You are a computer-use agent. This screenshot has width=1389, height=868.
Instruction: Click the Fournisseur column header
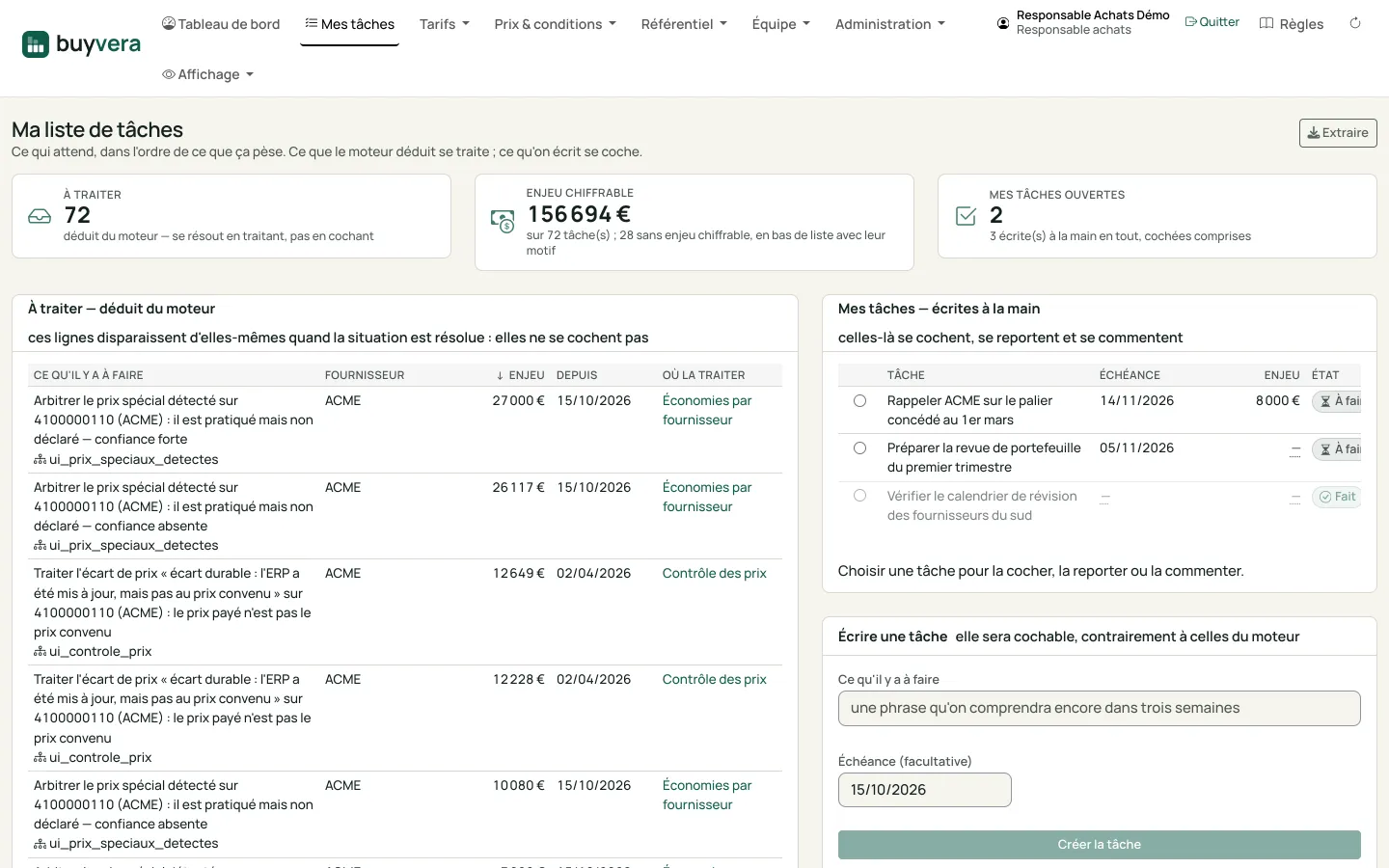(x=365, y=375)
